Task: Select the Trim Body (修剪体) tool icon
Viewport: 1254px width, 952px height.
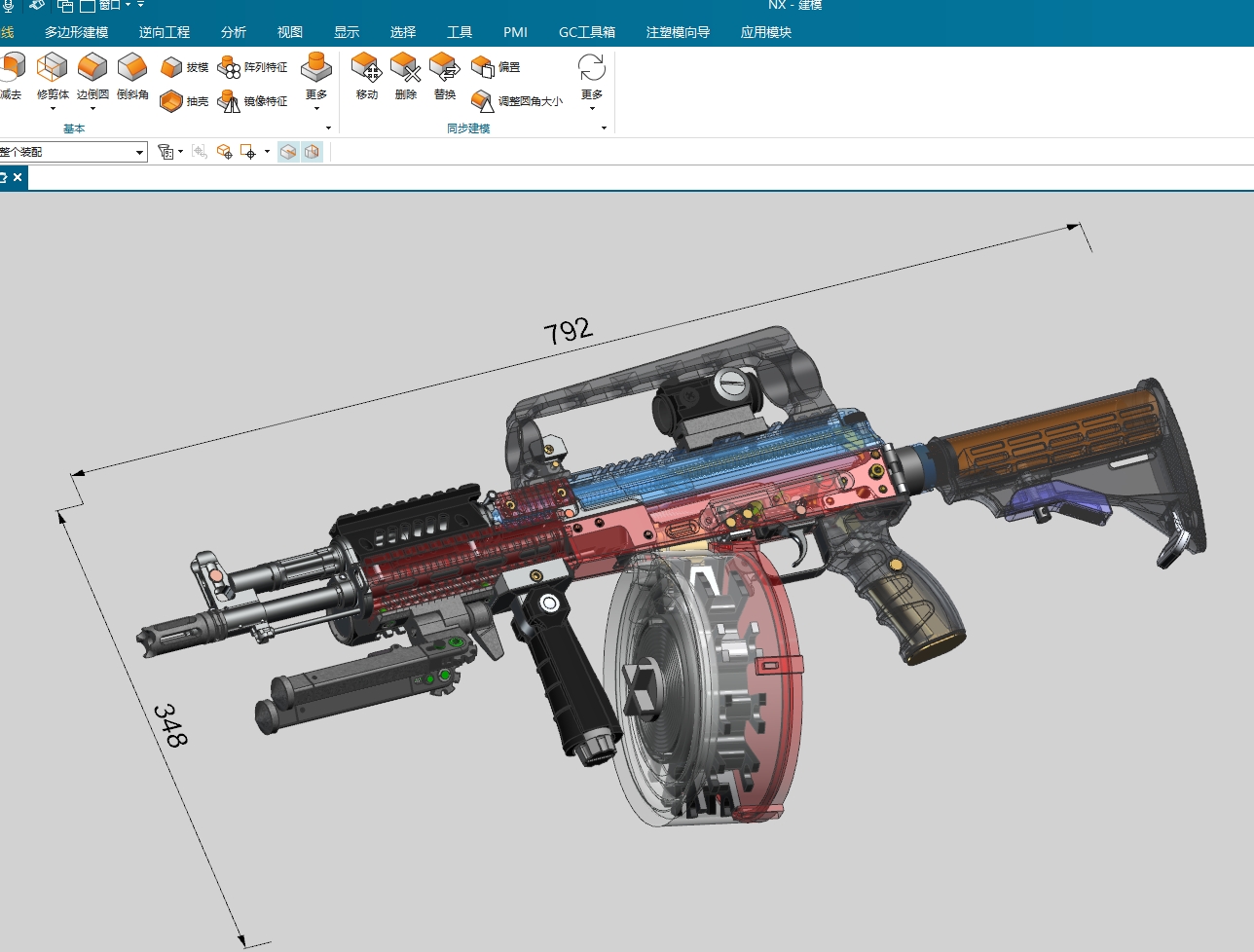Action: tap(52, 68)
